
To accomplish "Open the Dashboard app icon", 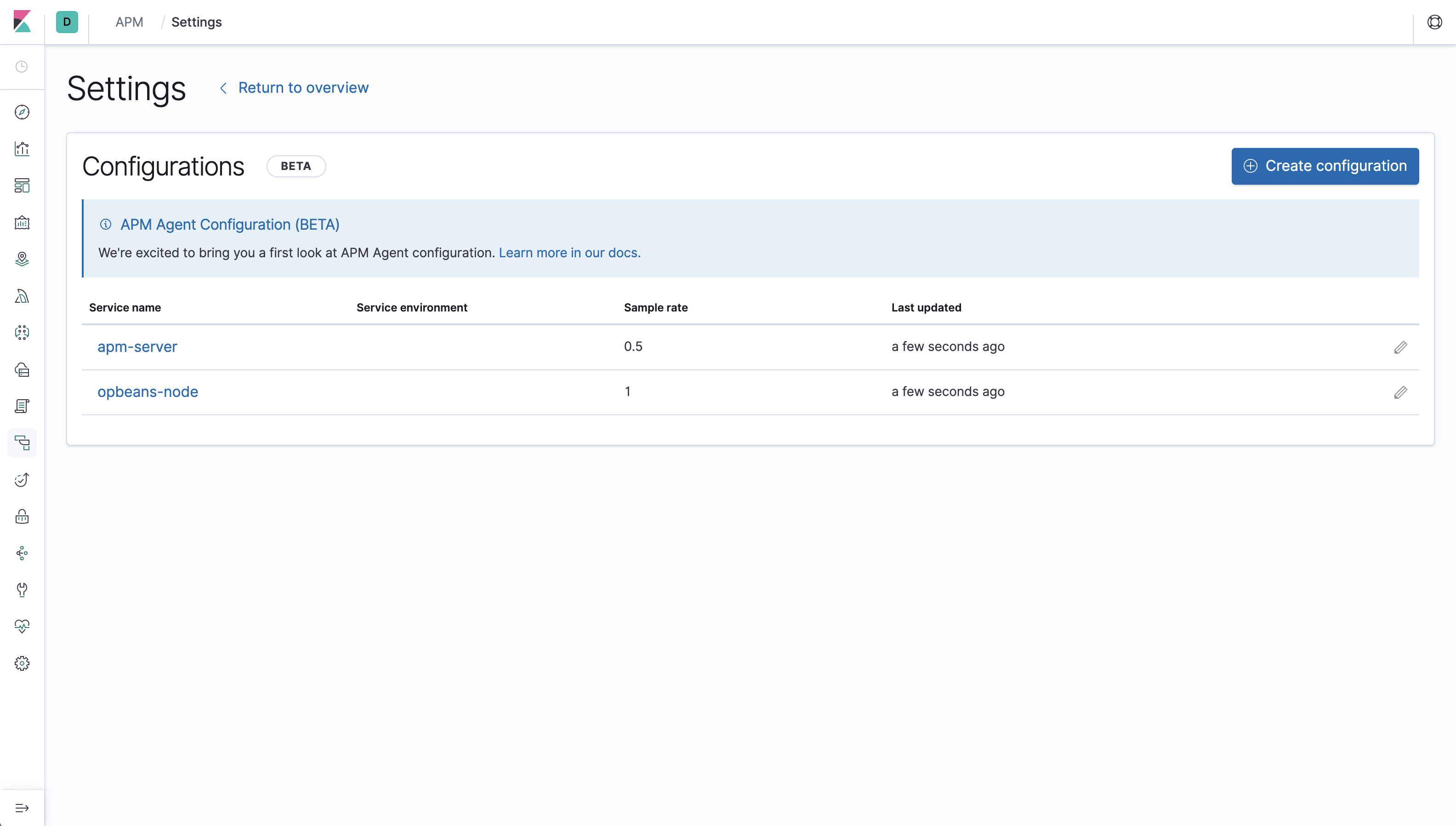I will pyautogui.click(x=22, y=186).
